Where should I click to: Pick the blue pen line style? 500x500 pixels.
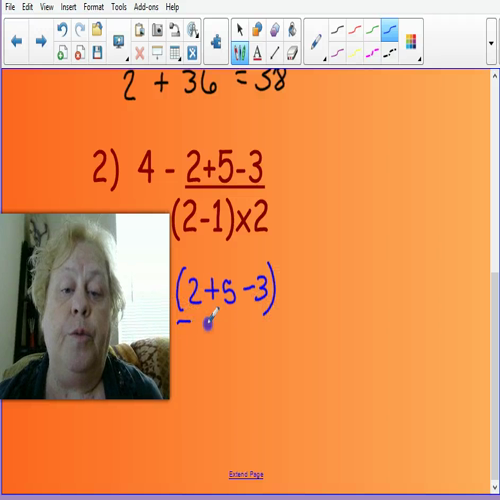[x=390, y=30]
